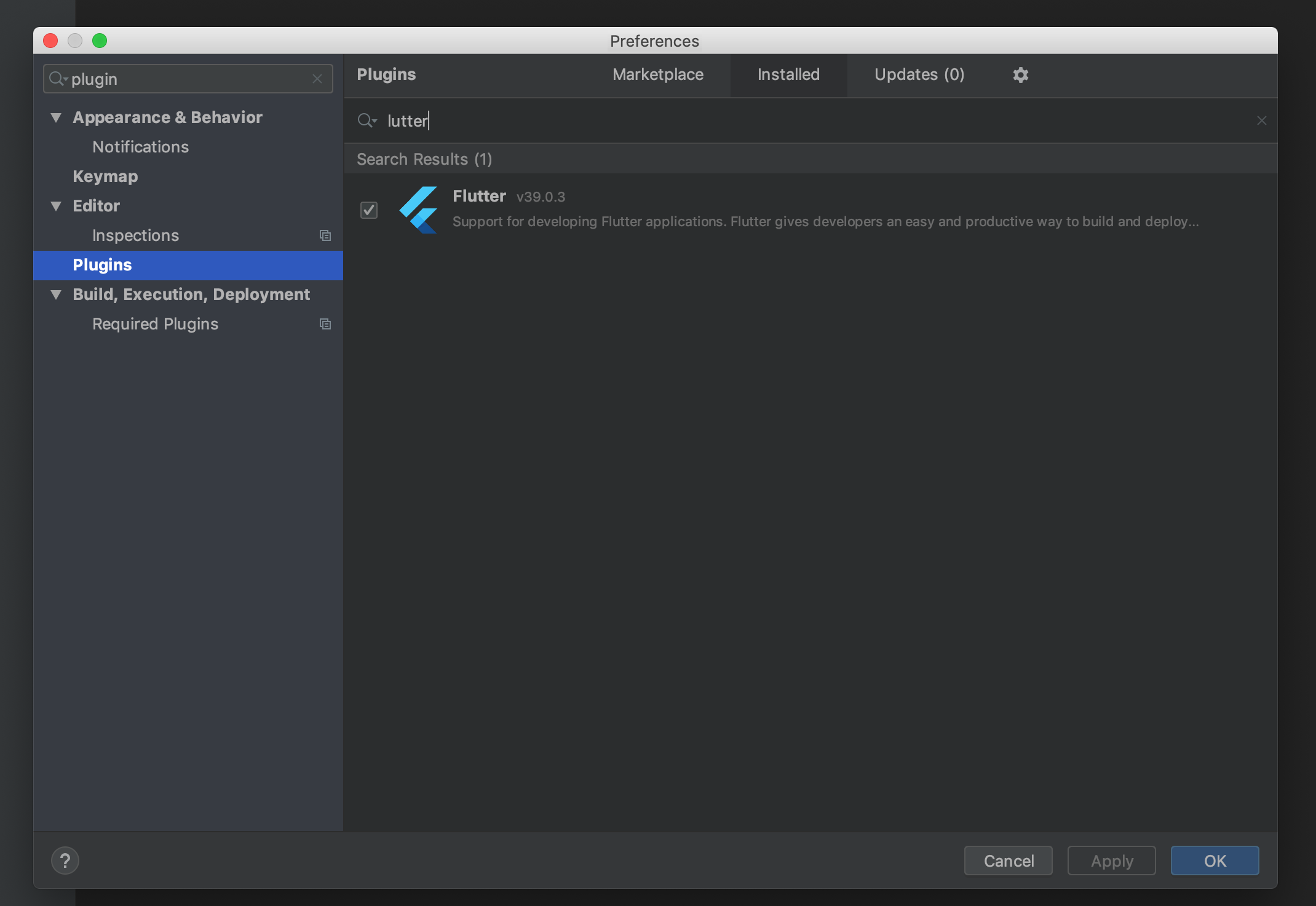Switch to the Installed tab
The height and width of the screenshot is (906, 1316).
coord(788,74)
